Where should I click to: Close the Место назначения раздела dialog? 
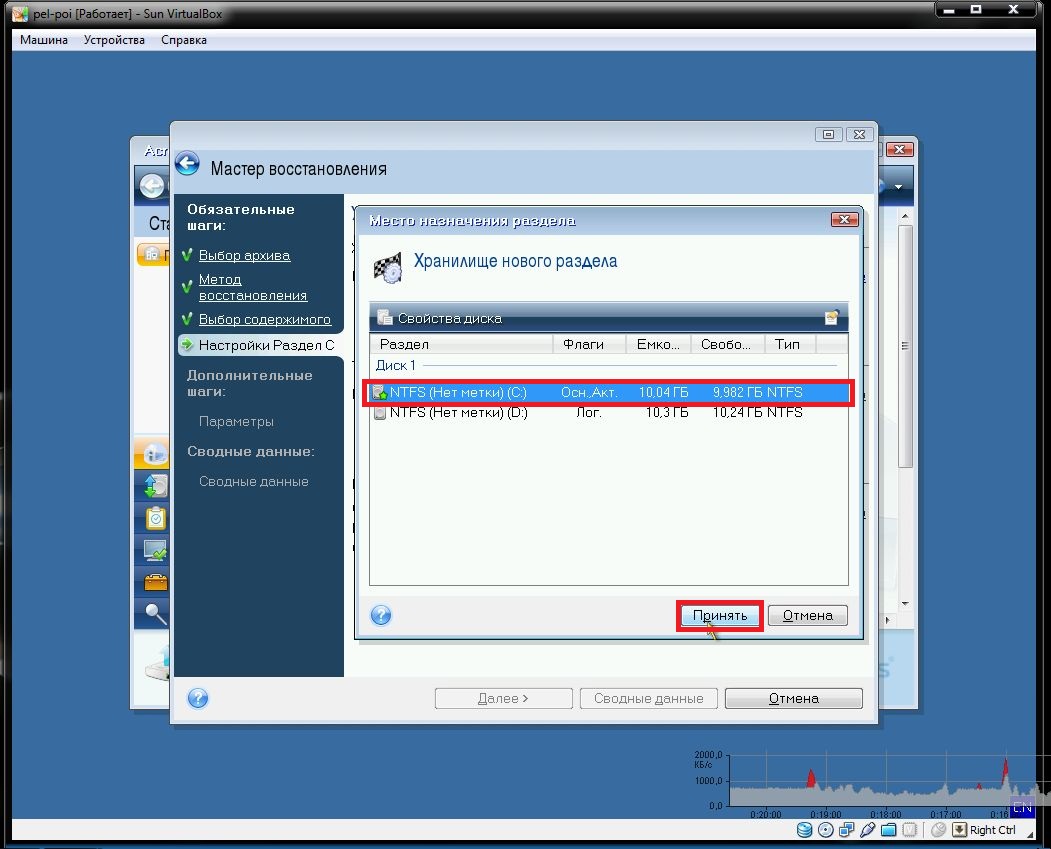[845, 220]
